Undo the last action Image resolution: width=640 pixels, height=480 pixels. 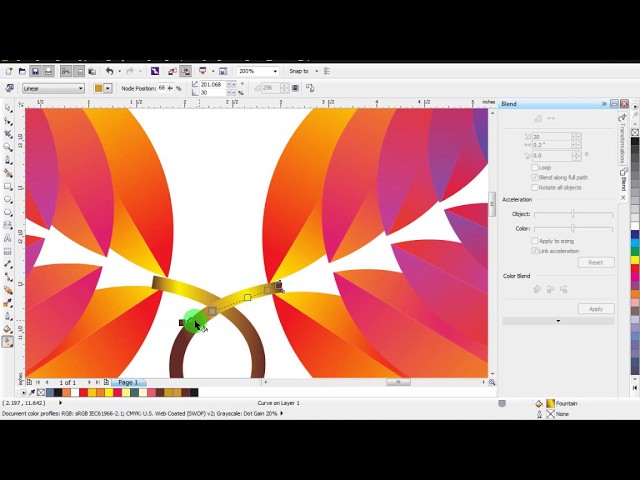[x=109, y=71]
